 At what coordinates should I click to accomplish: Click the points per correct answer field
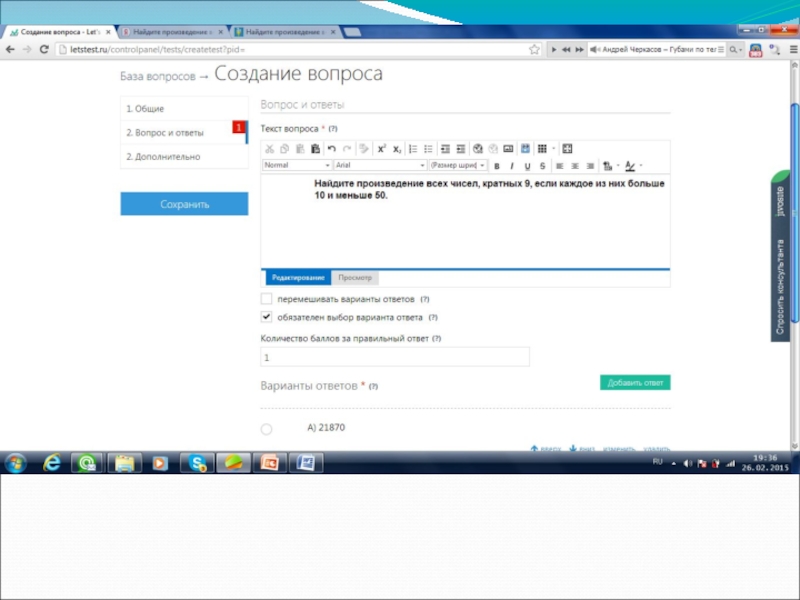pos(395,357)
